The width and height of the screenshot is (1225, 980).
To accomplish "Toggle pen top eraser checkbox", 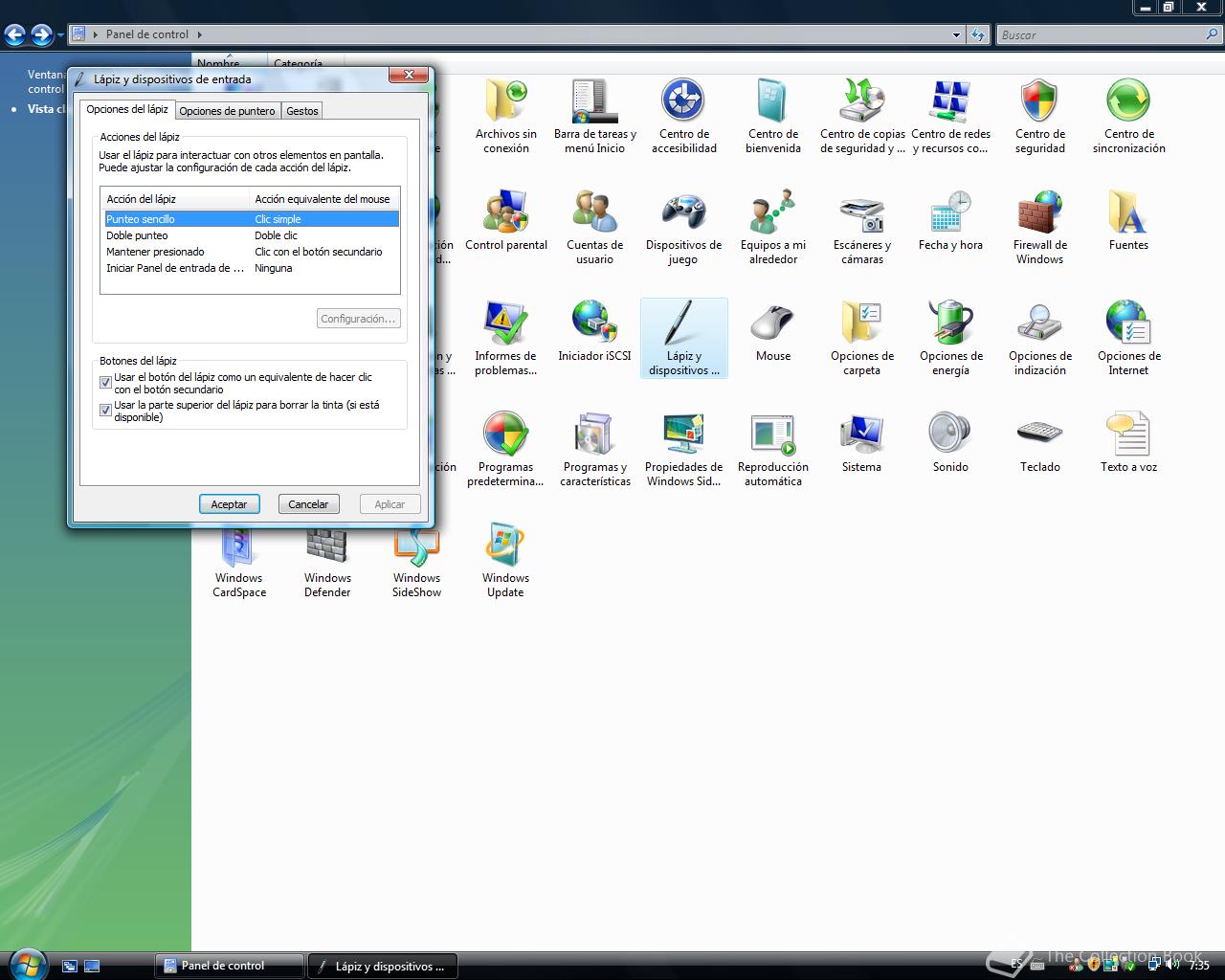I will [106, 411].
